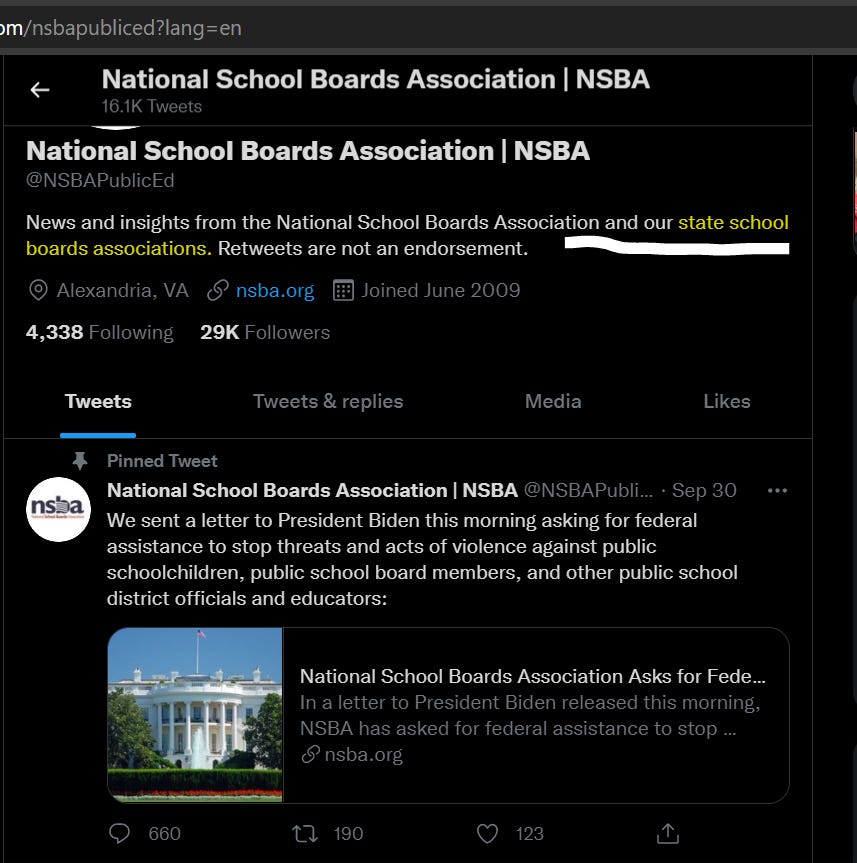Click the 660 replies count

[x=164, y=834]
